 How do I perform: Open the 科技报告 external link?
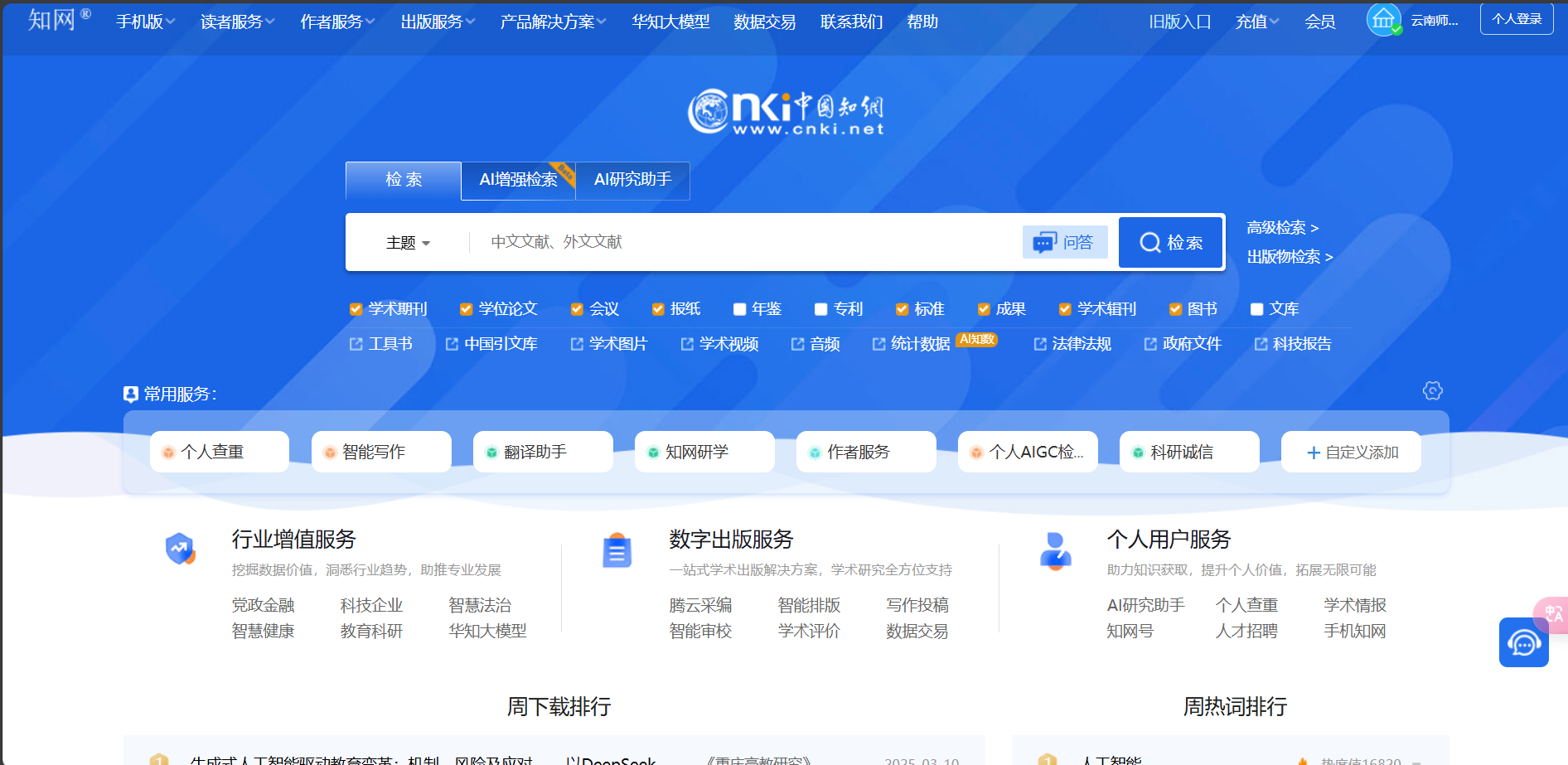pyautogui.click(x=1293, y=344)
